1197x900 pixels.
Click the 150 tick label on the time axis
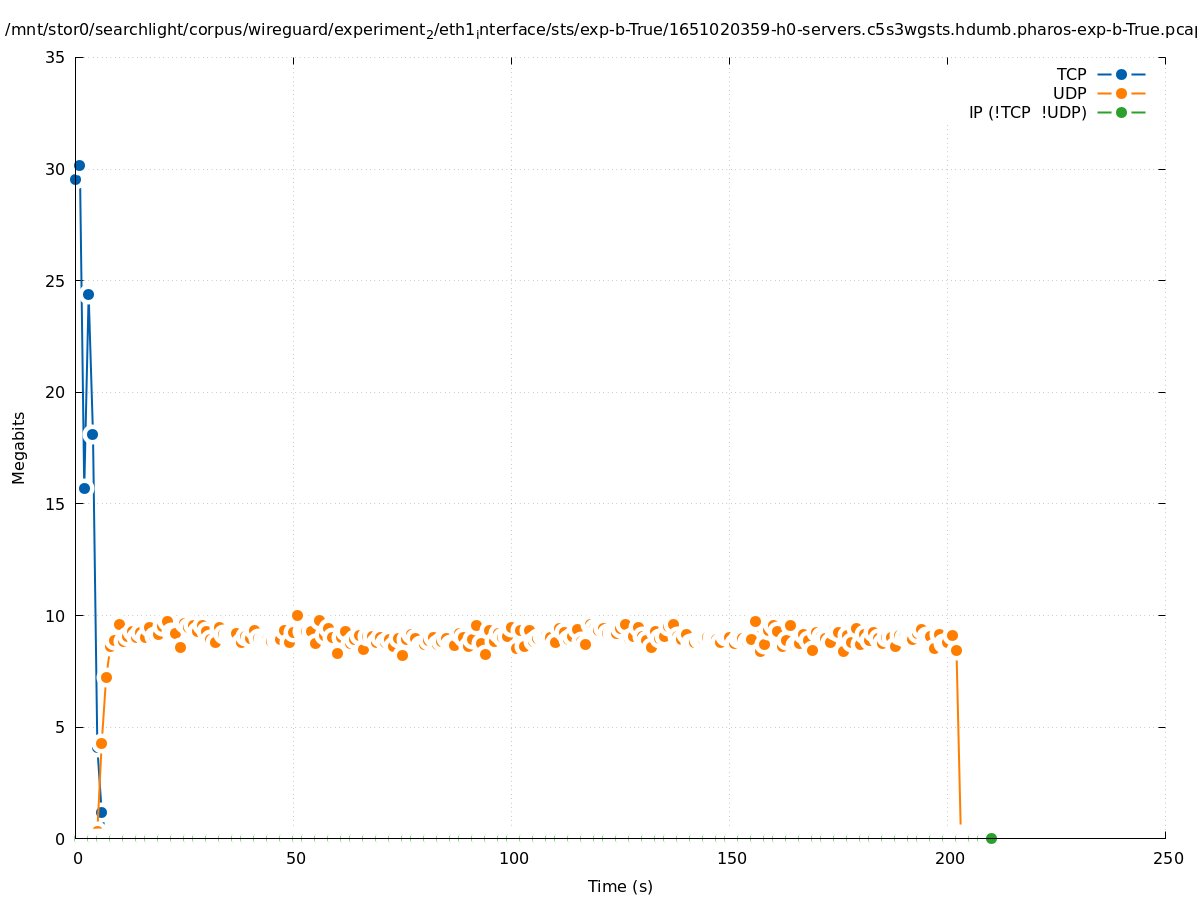click(730, 858)
